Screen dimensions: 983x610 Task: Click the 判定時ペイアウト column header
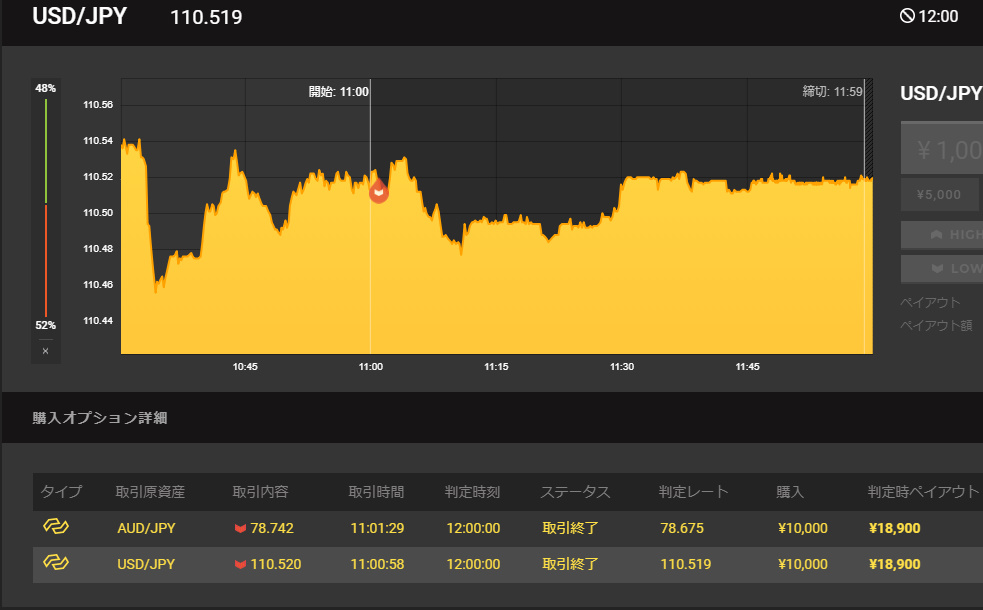click(922, 492)
